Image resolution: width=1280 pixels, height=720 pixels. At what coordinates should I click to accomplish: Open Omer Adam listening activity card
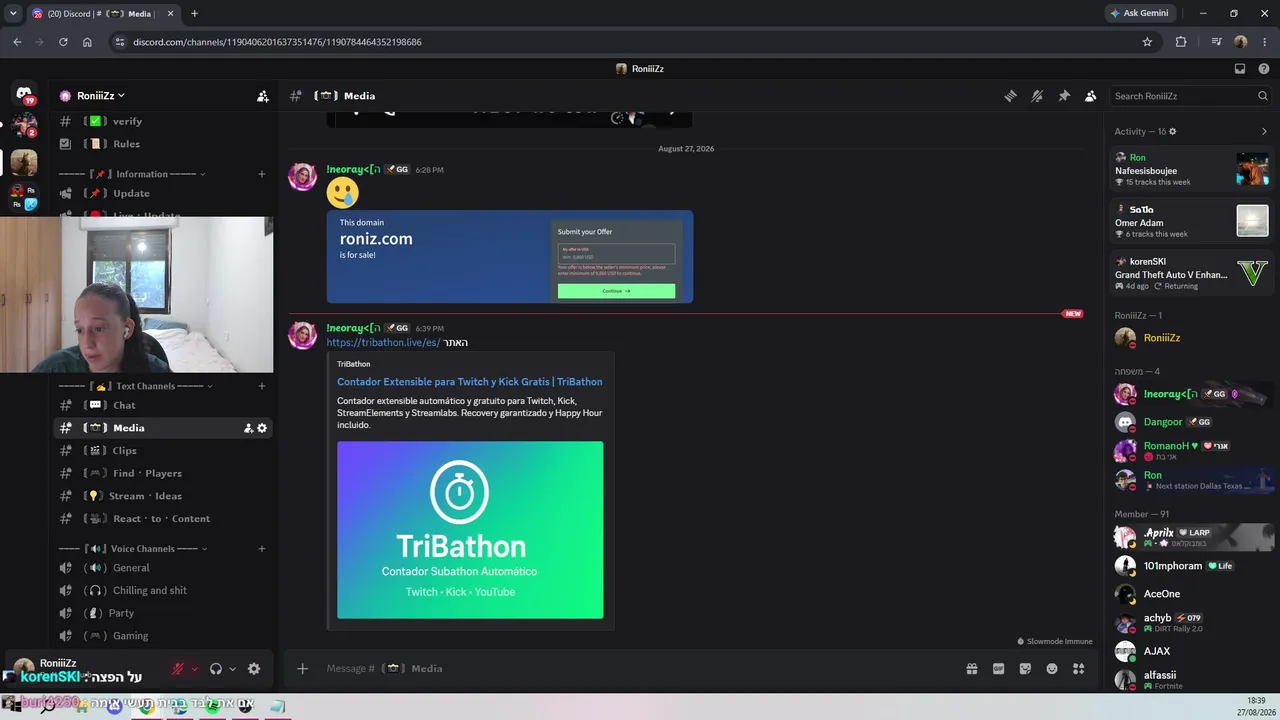pos(1192,221)
